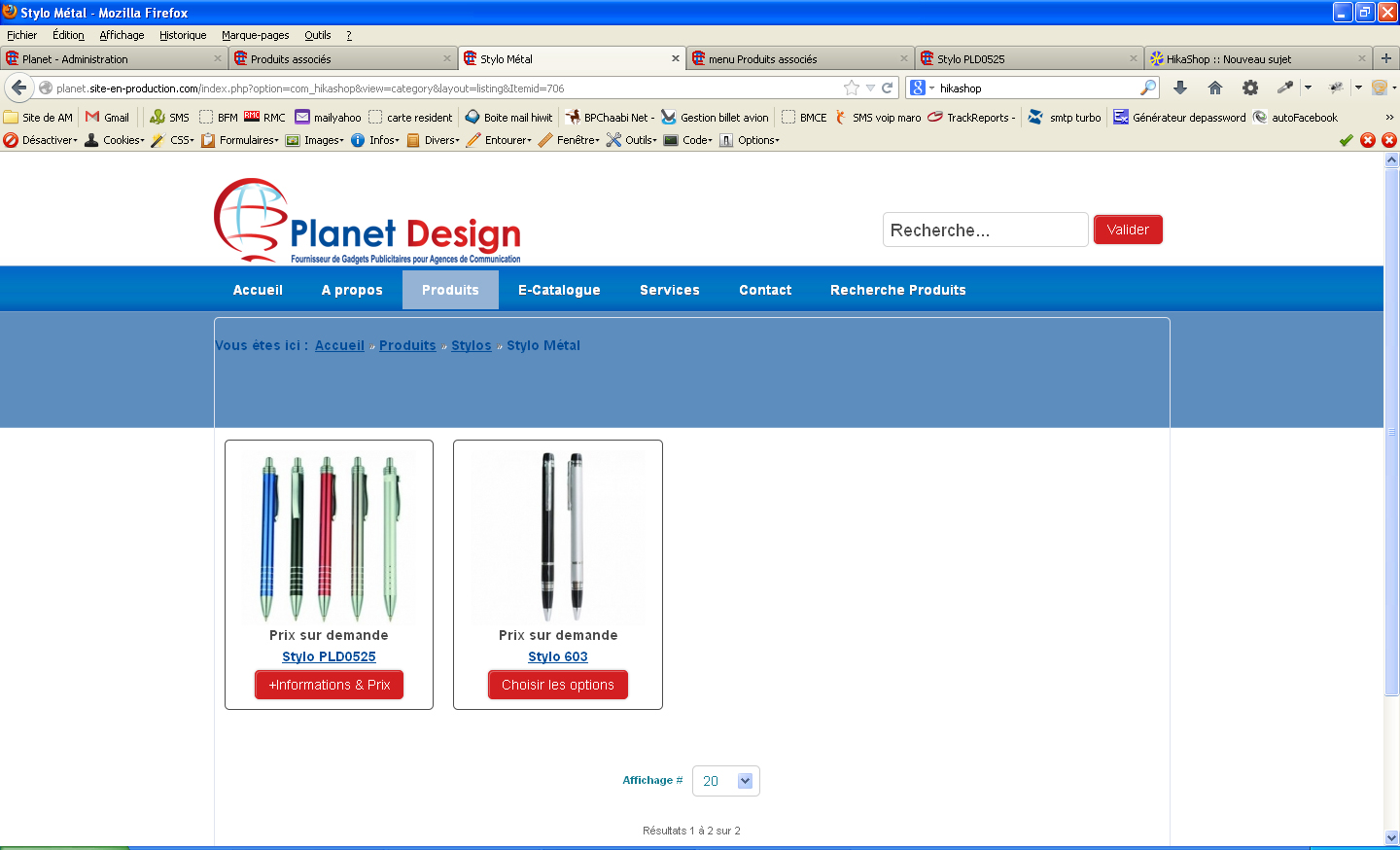Open the RMC bookmark
Image resolution: width=1400 pixels, height=850 pixels.
264,117
